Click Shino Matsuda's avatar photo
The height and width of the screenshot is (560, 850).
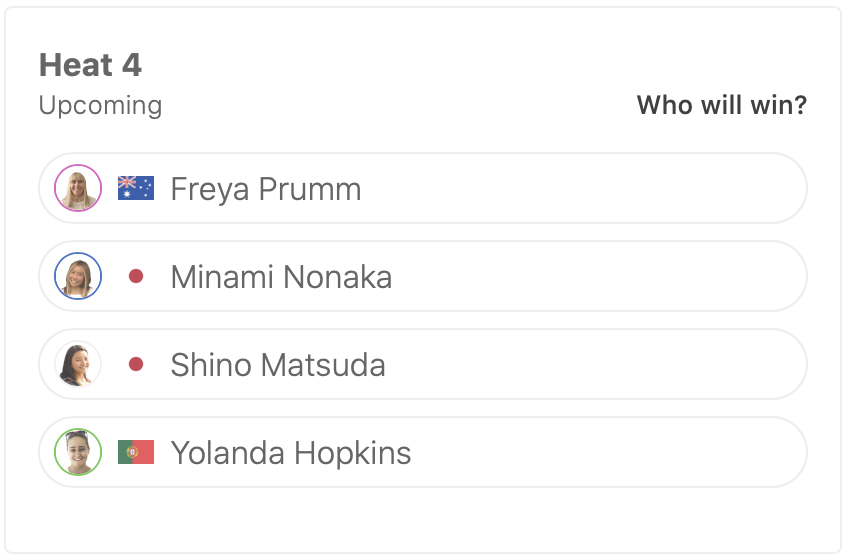pos(78,364)
